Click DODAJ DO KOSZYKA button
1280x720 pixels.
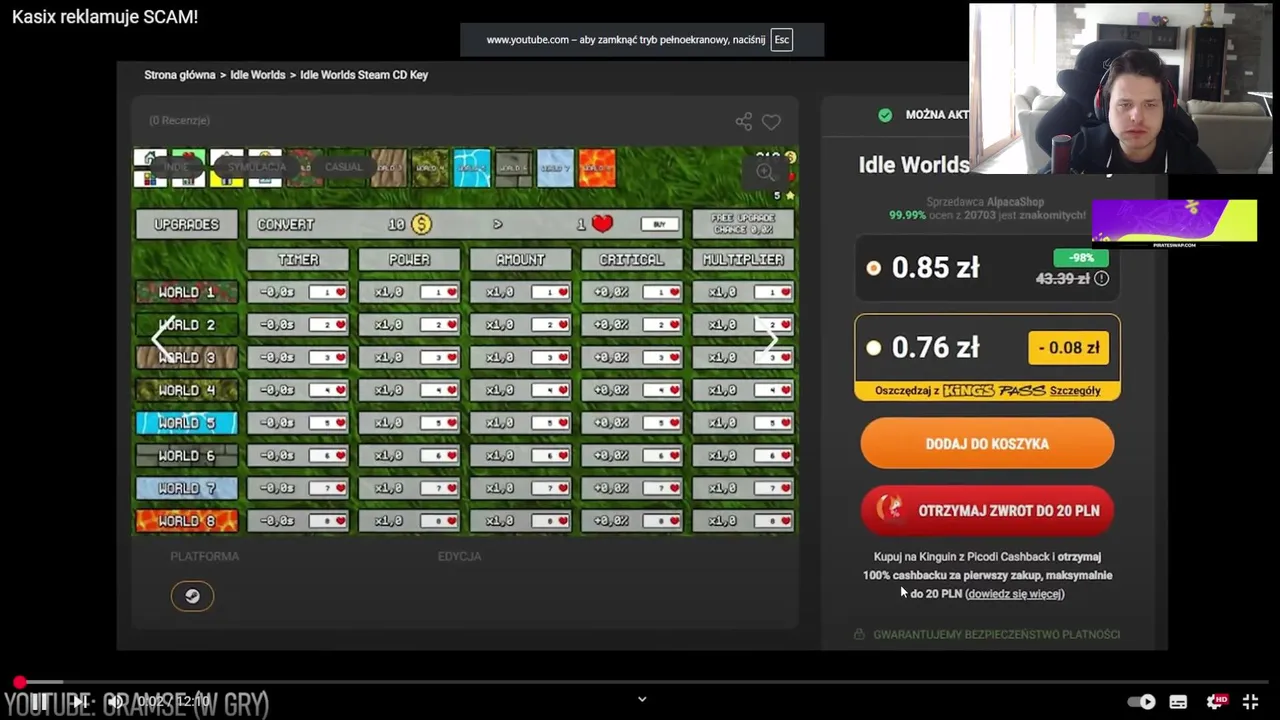pos(987,444)
